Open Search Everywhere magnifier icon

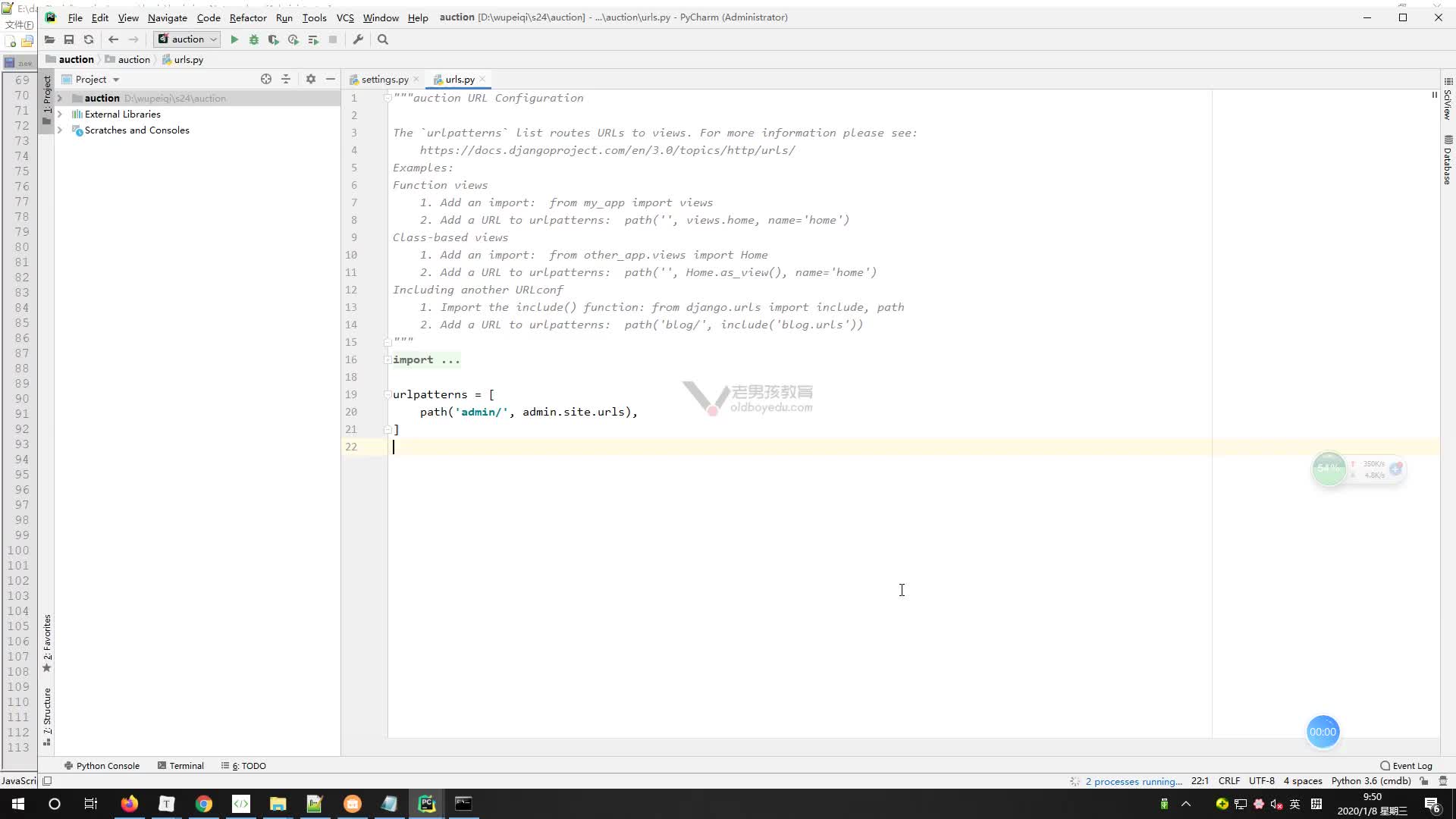[x=383, y=39]
